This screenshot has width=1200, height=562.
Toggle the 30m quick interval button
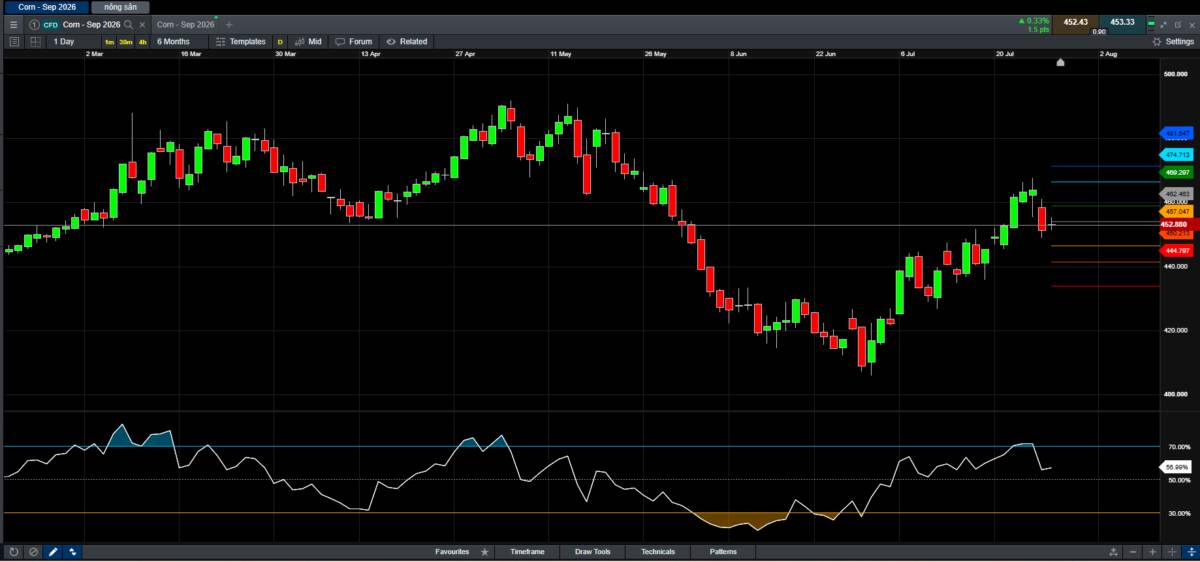[x=126, y=42]
